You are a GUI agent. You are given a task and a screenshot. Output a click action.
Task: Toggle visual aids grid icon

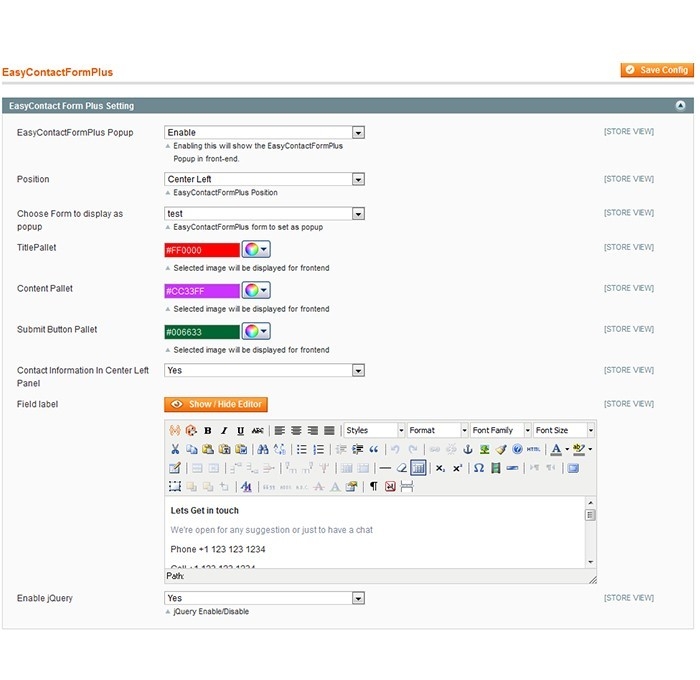pyautogui.click(x=418, y=468)
